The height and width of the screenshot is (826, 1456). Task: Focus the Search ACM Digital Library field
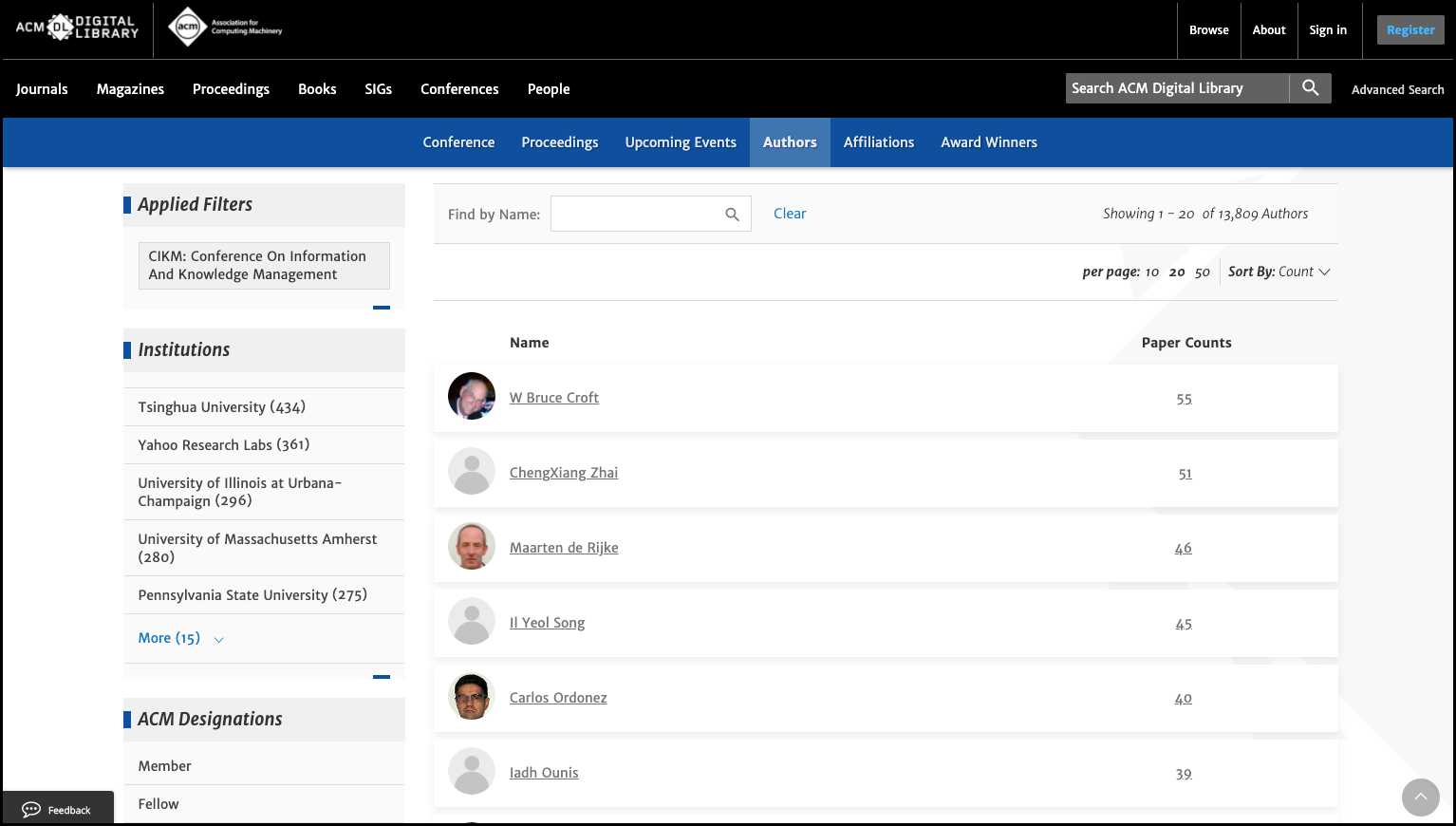[1177, 88]
